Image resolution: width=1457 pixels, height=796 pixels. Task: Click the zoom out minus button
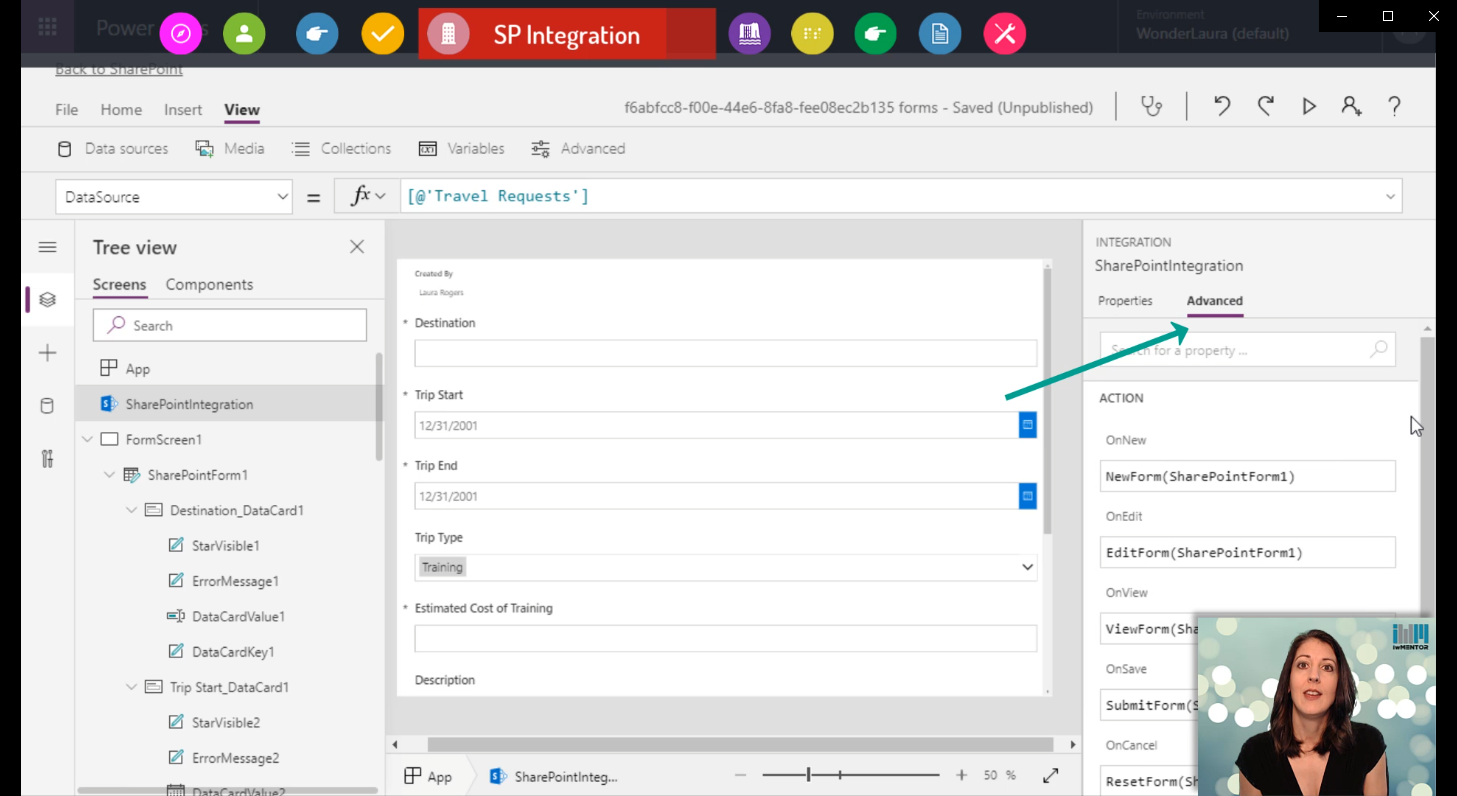740,775
